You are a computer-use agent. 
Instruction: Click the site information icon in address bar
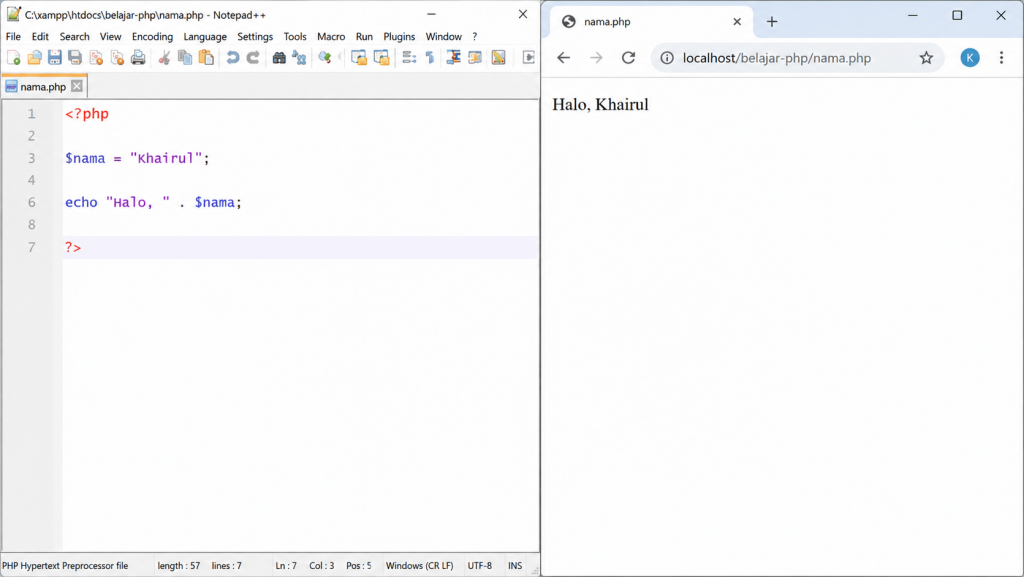click(667, 58)
